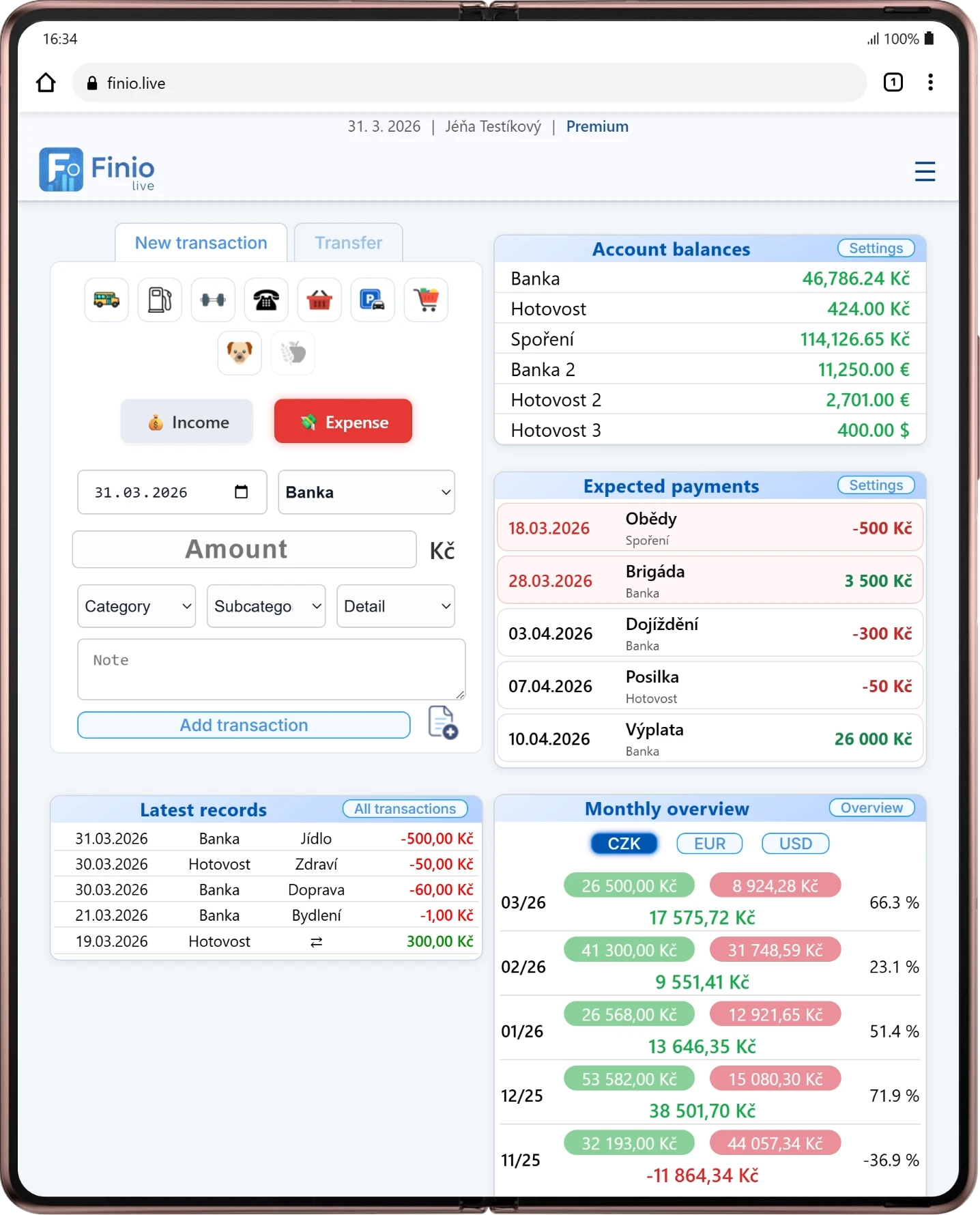Open the Subcategory dropdown
Screen dimensions: 980x1215
266,606
